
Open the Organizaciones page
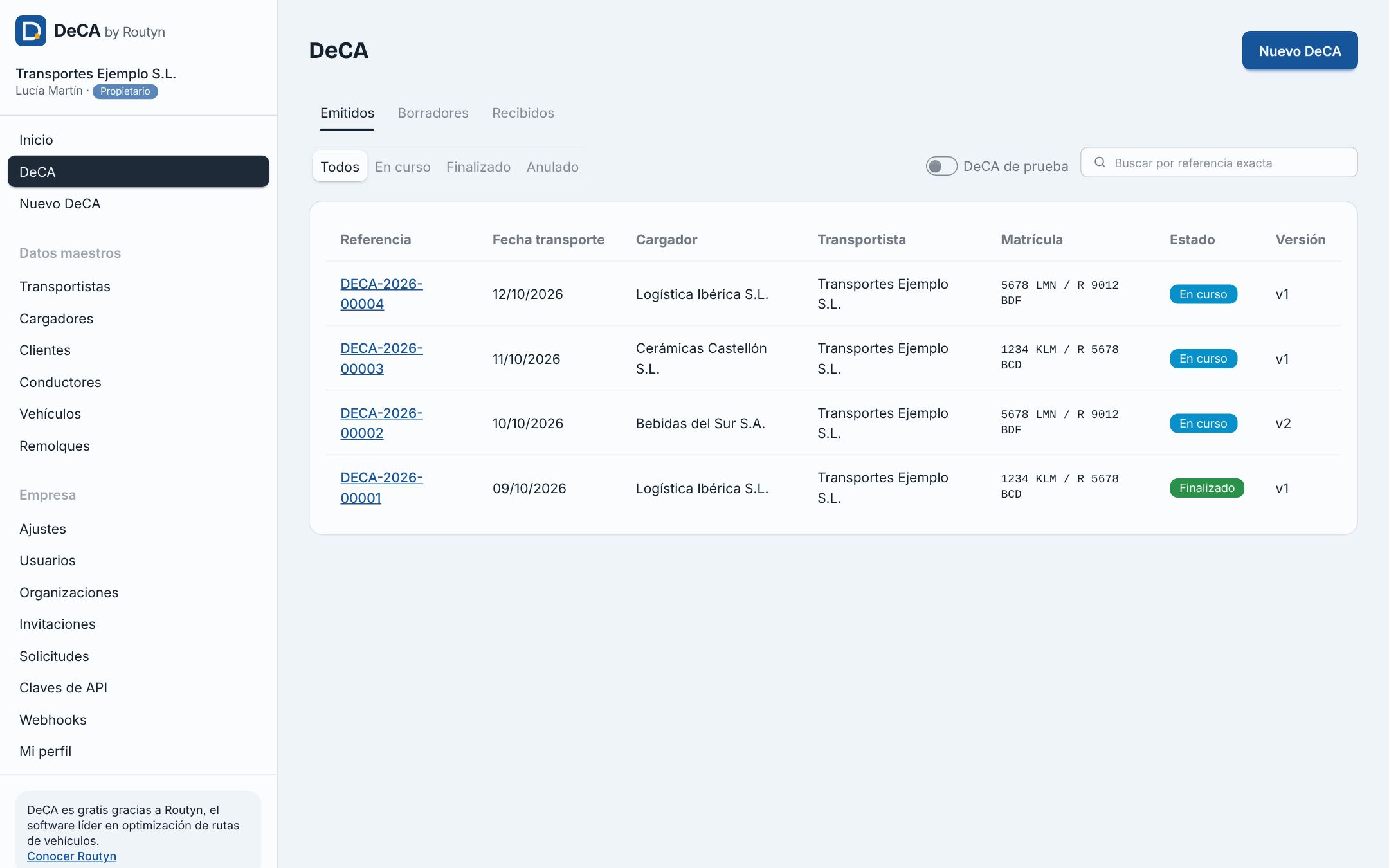[138, 593]
